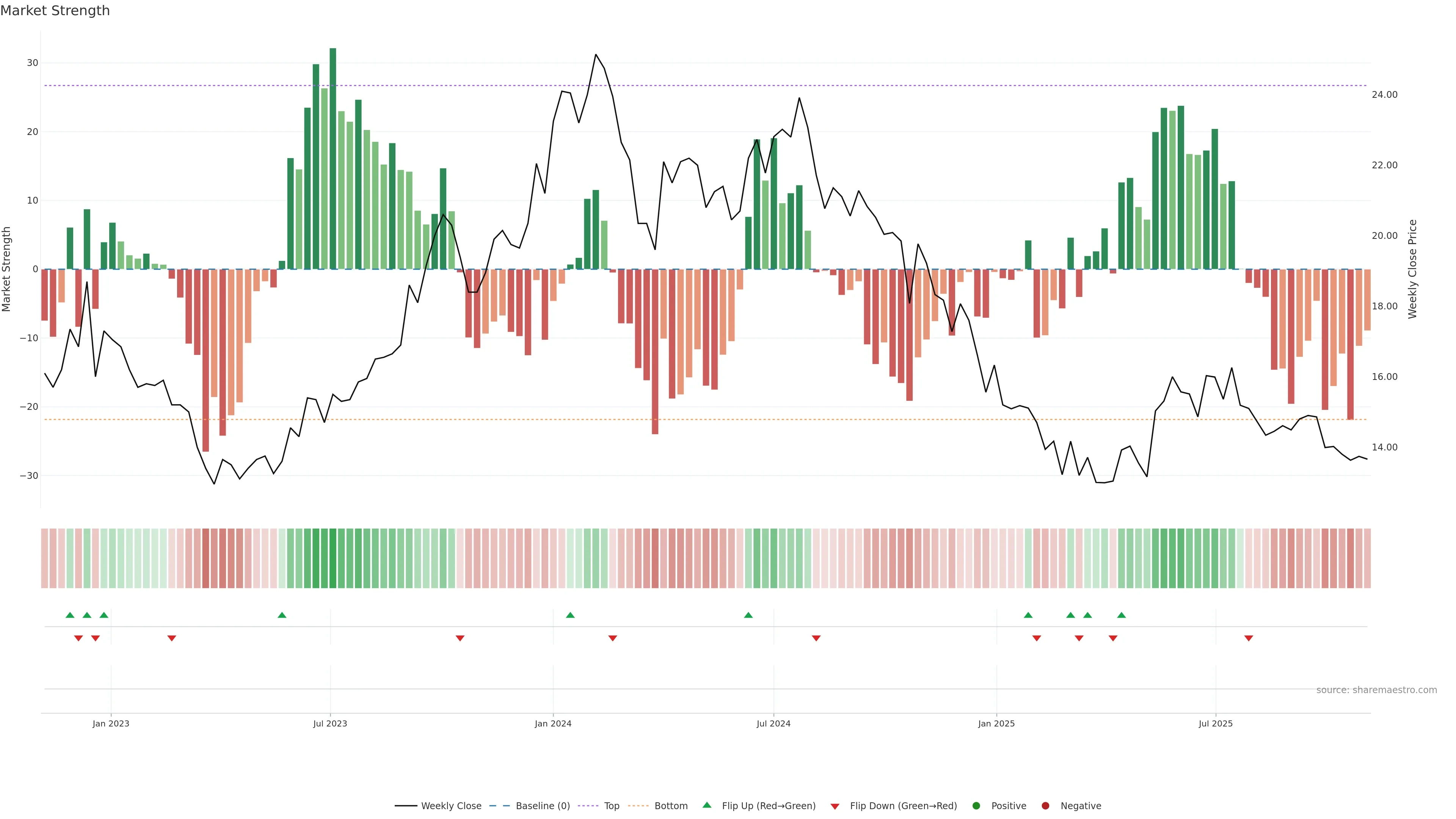The height and width of the screenshot is (819, 1456).
Task: Click the Market Strength chart title
Action: click(55, 11)
